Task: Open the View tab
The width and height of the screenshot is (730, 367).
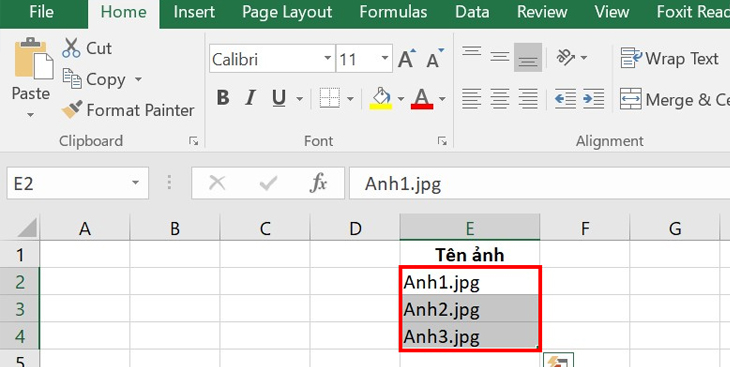Action: point(612,13)
